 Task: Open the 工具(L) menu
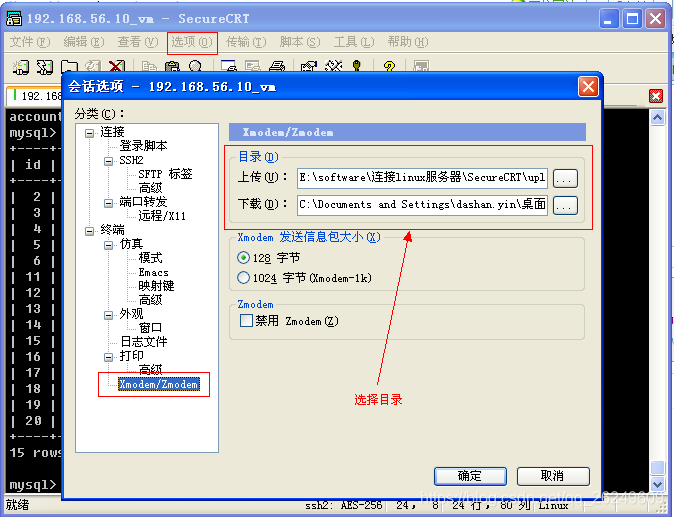354,42
